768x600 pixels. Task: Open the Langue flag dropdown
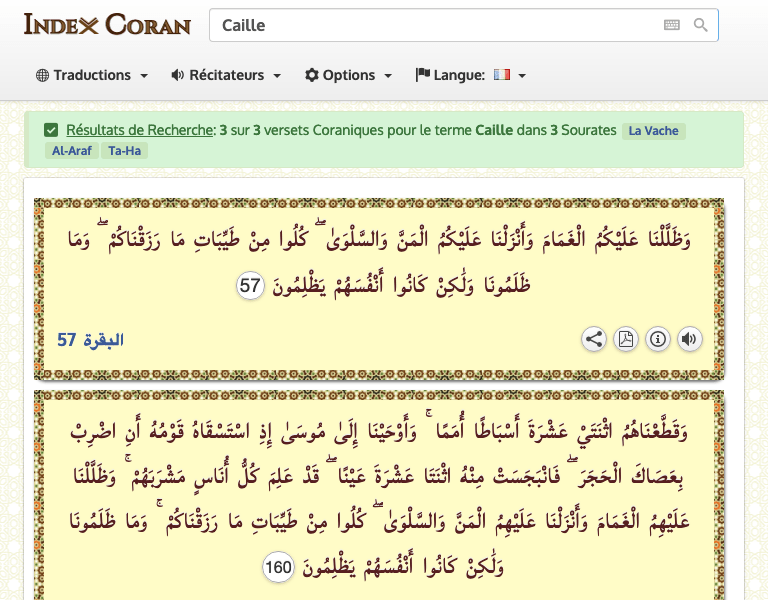pos(471,75)
